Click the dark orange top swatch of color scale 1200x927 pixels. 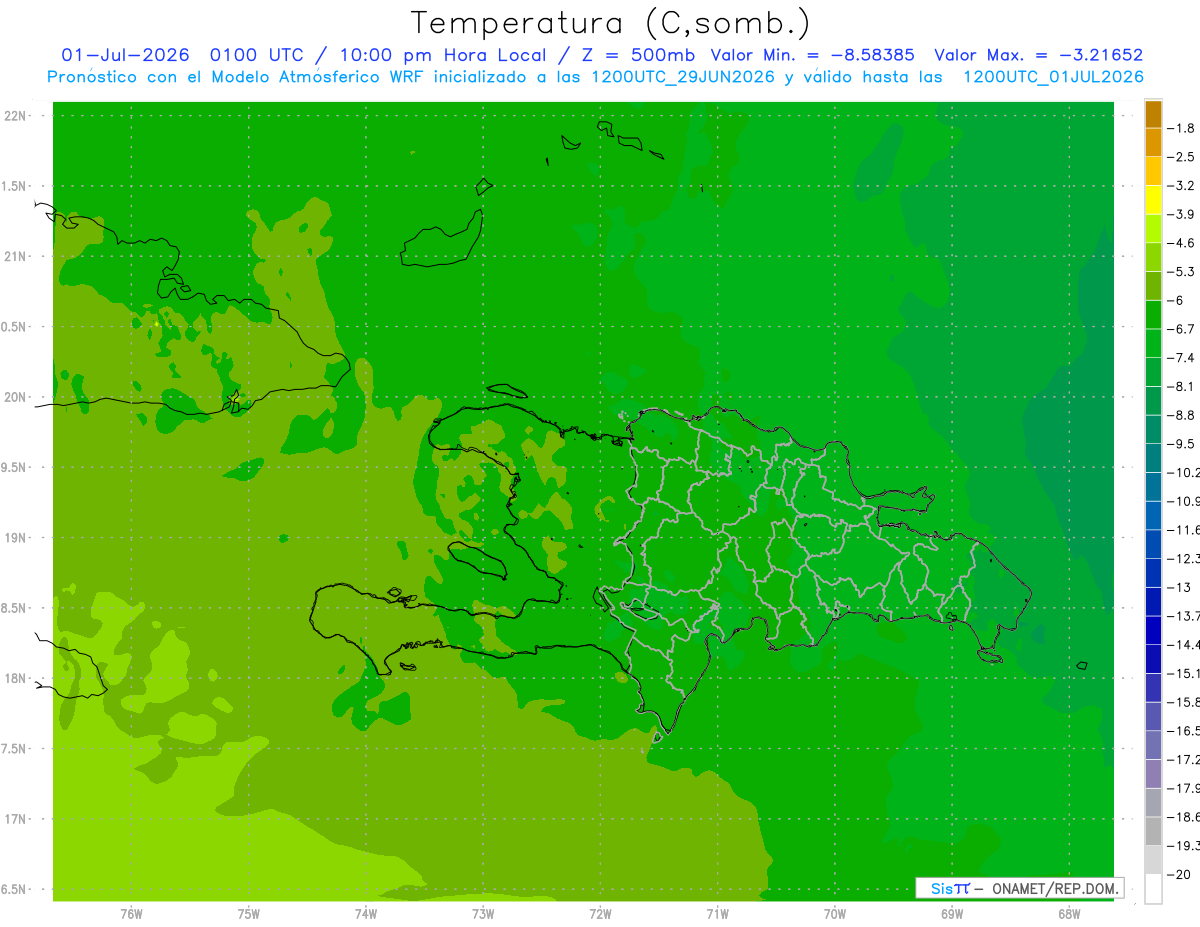click(x=1153, y=114)
